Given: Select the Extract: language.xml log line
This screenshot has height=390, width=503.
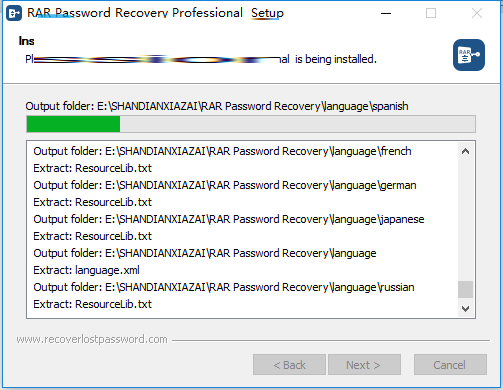Looking at the screenshot, I should tap(86, 270).
